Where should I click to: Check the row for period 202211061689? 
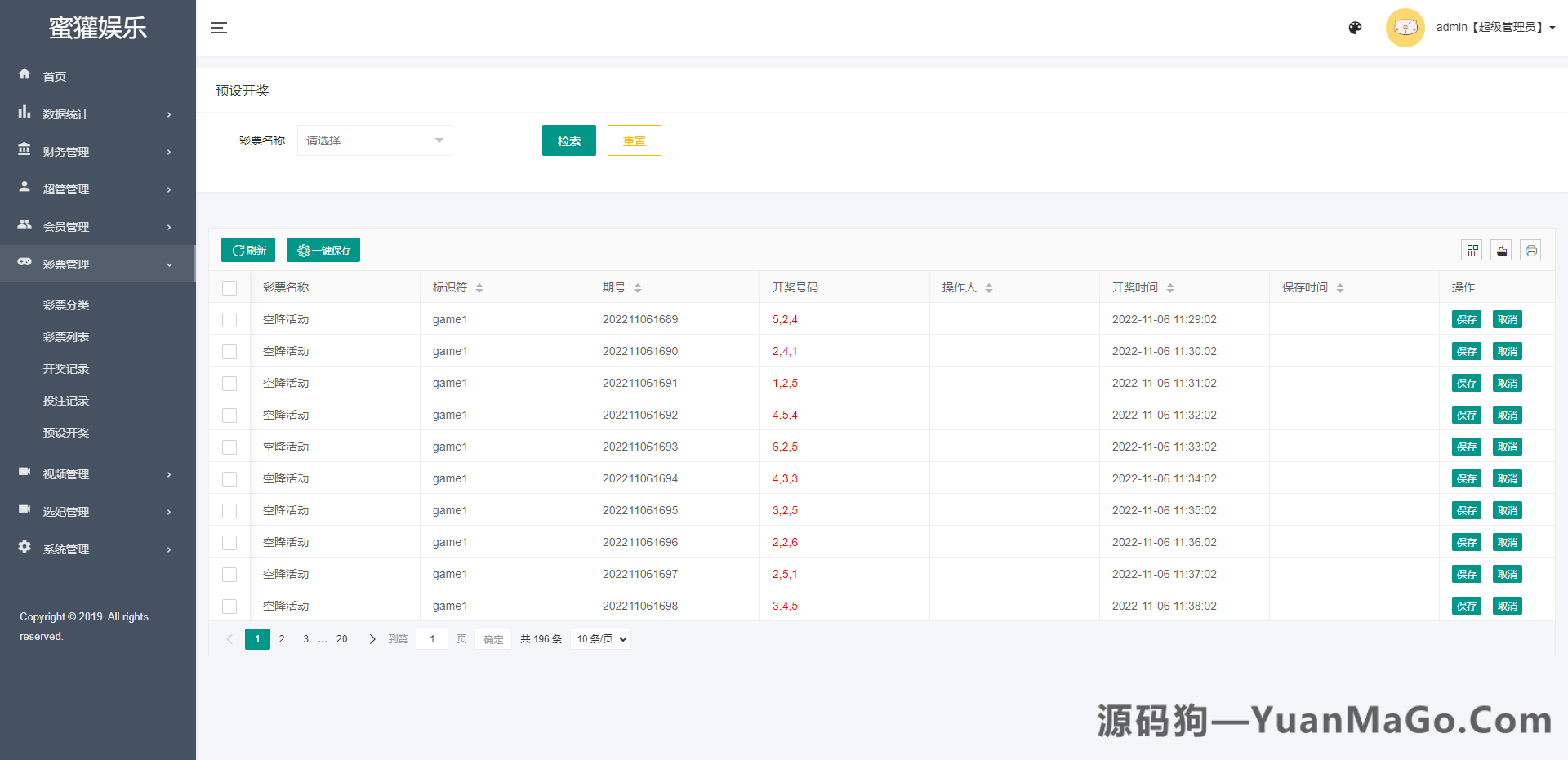click(x=229, y=320)
